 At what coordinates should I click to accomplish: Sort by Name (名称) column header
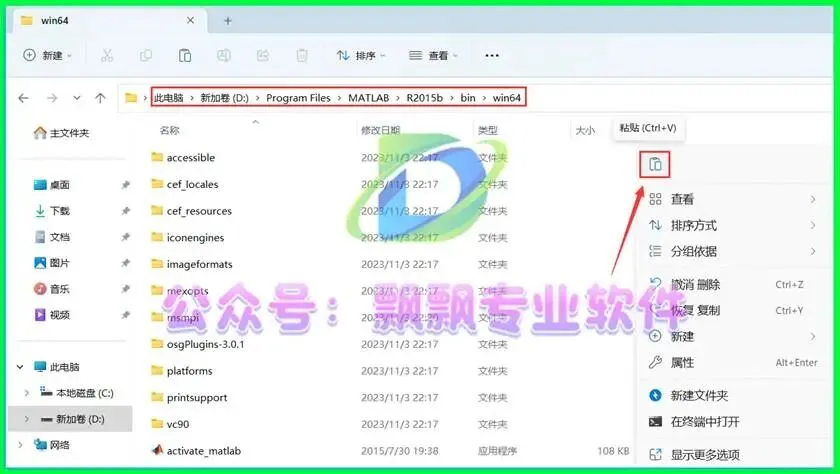[x=170, y=130]
